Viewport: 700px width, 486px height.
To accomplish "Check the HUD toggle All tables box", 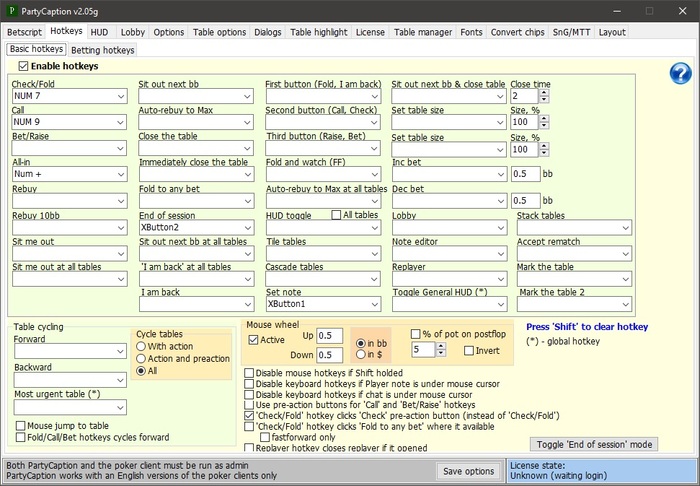I will [336, 215].
